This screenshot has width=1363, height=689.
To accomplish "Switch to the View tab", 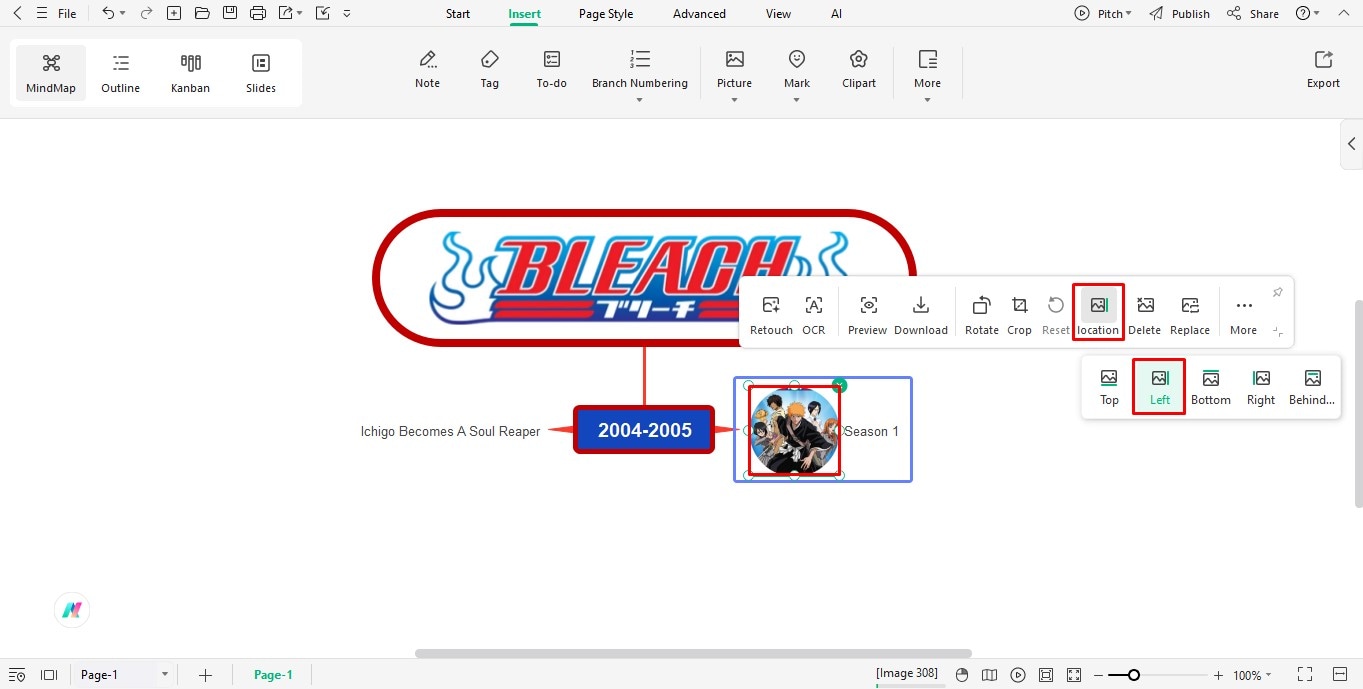I will 778,14.
